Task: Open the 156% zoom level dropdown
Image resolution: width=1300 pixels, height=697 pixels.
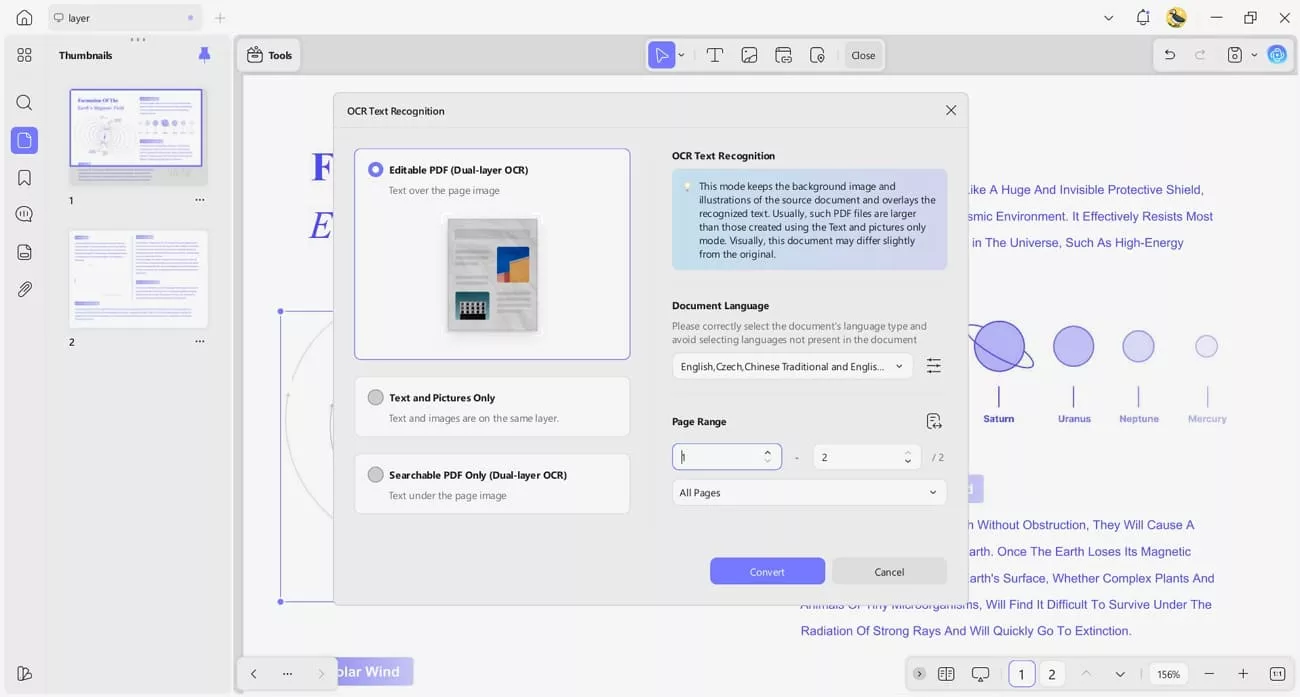Action: point(1168,674)
